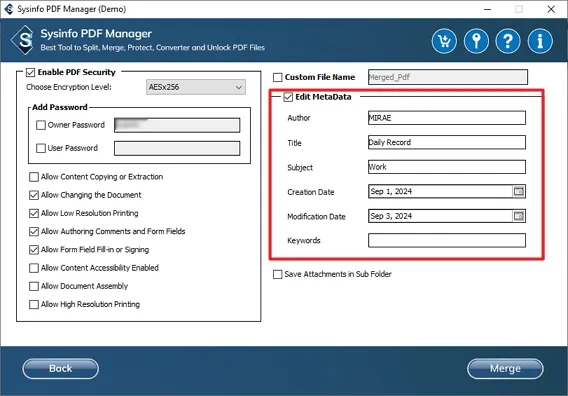This screenshot has width=568, height=396.
Task: Click the Author field containing MIRAE
Action: (447, 118)
